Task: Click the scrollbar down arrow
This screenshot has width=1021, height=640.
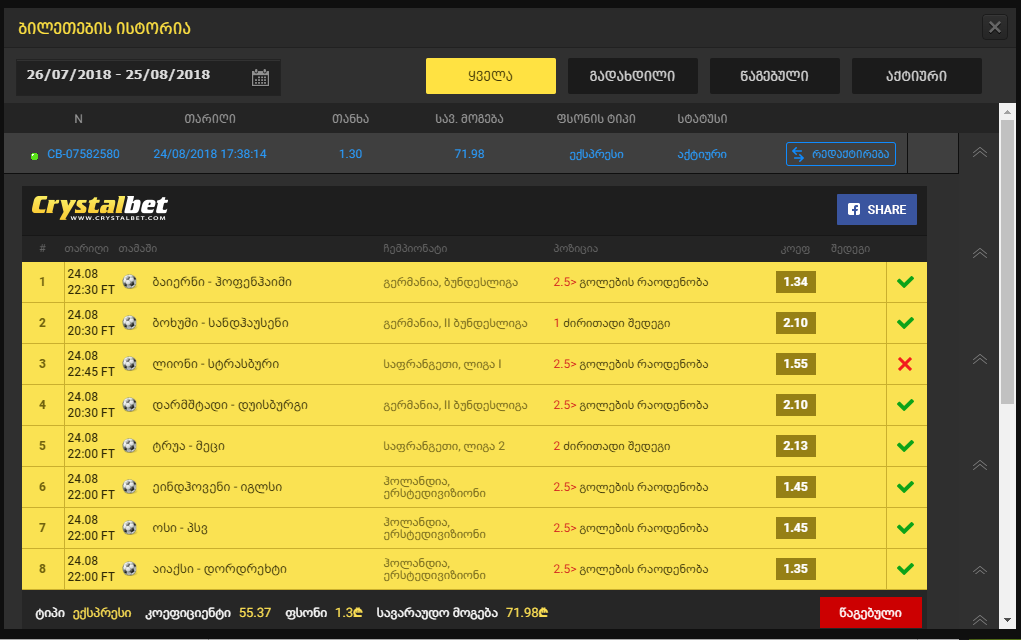Action: [x=1007, y=620]
